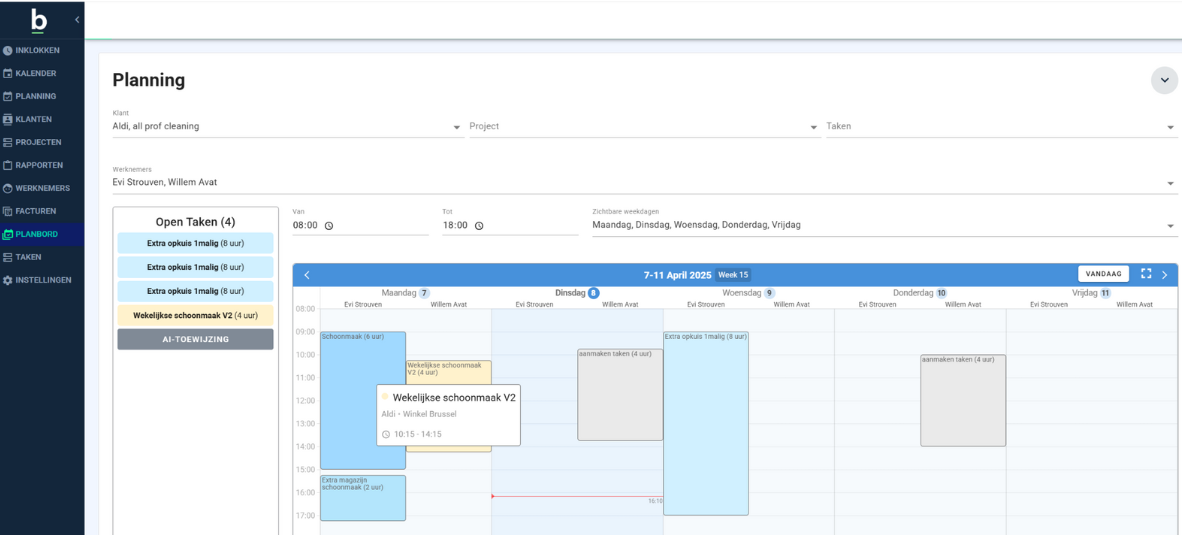Click the Rapporten icon in sidebar
The image size is (1182, 535).
[x=8, y=165]
